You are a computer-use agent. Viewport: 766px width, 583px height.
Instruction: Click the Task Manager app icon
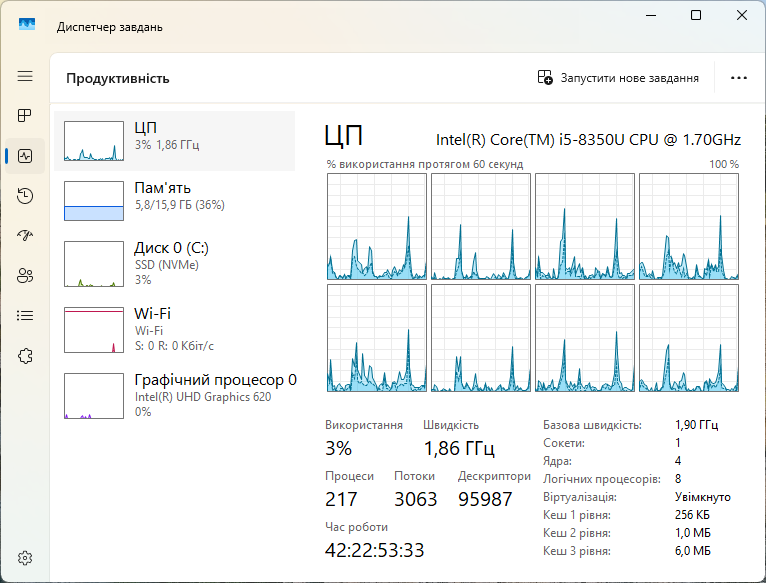pyautogui.click(x=27, y=24)
